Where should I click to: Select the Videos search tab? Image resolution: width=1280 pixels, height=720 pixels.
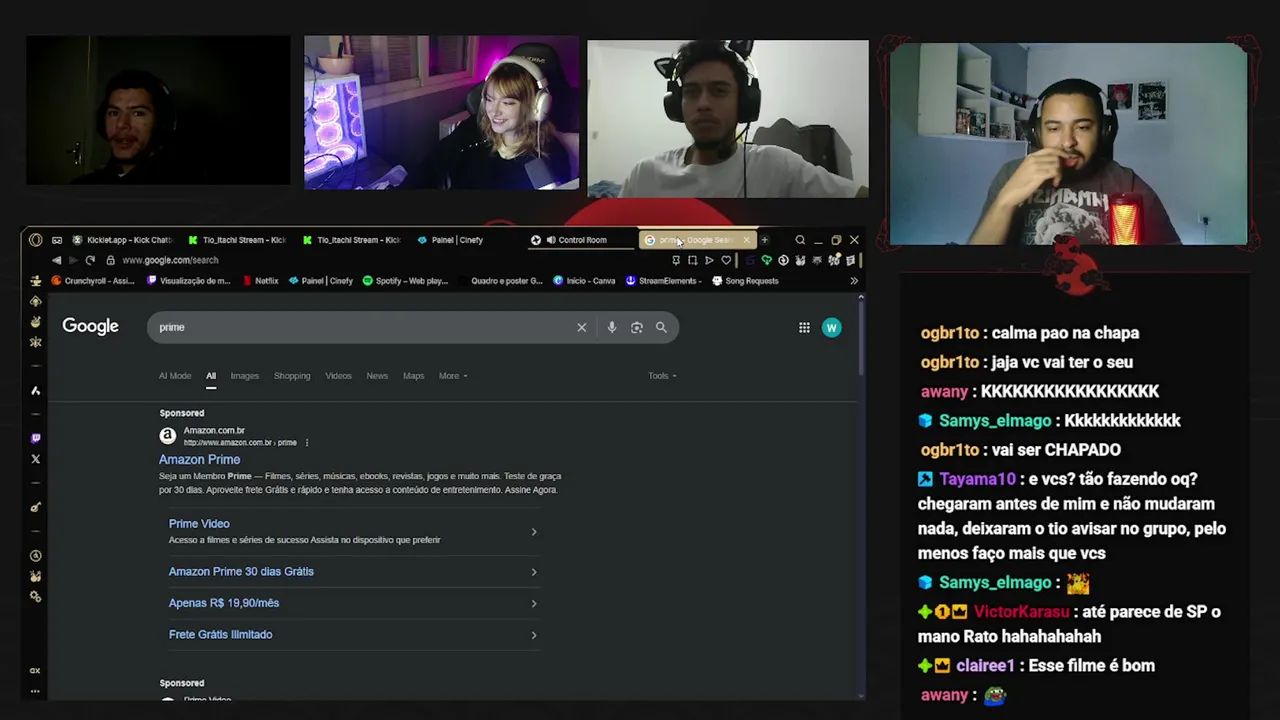coord(338,376)
